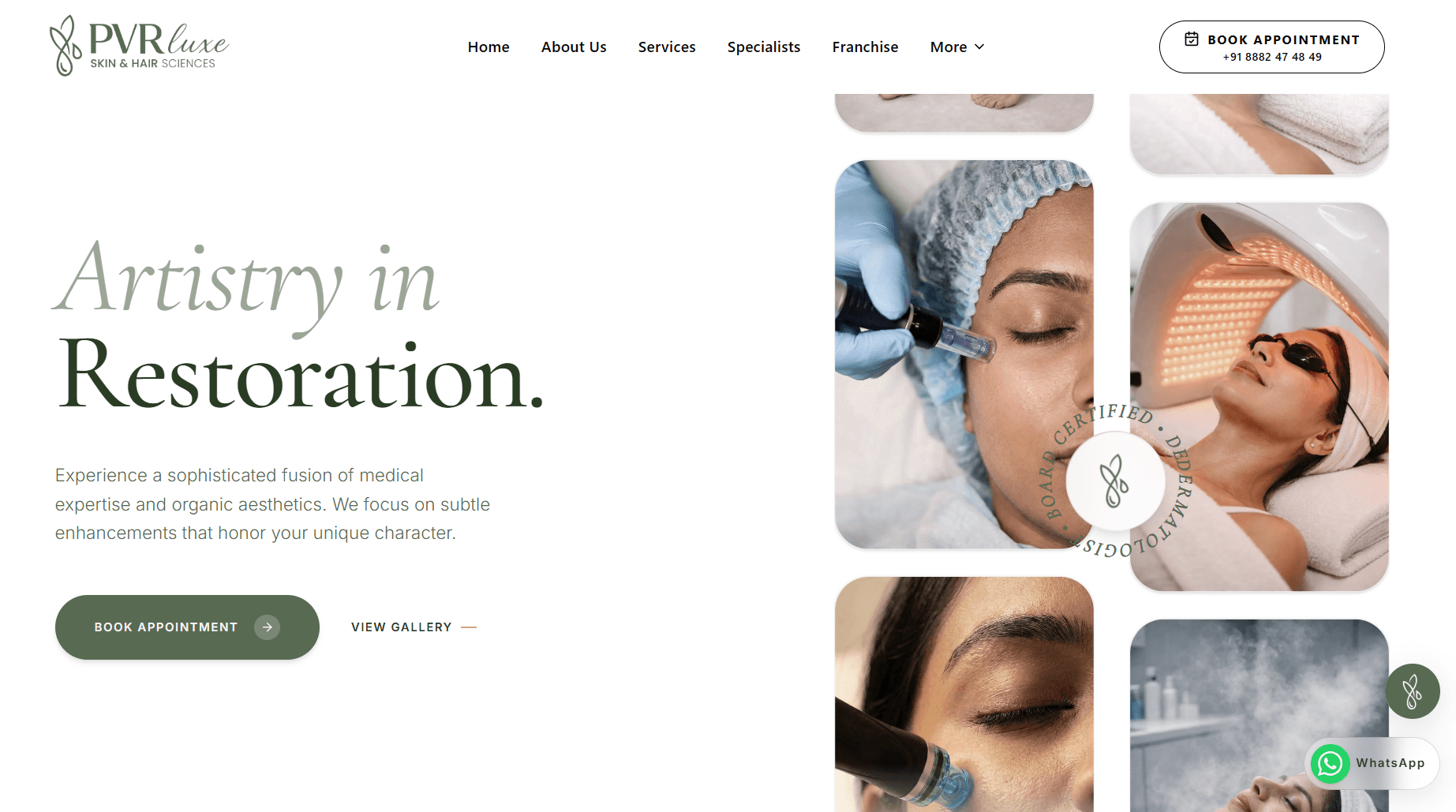Screen dimensions: 1456x812
Task: View the facial steam treatment image
Action: (x=1259, y=716)
